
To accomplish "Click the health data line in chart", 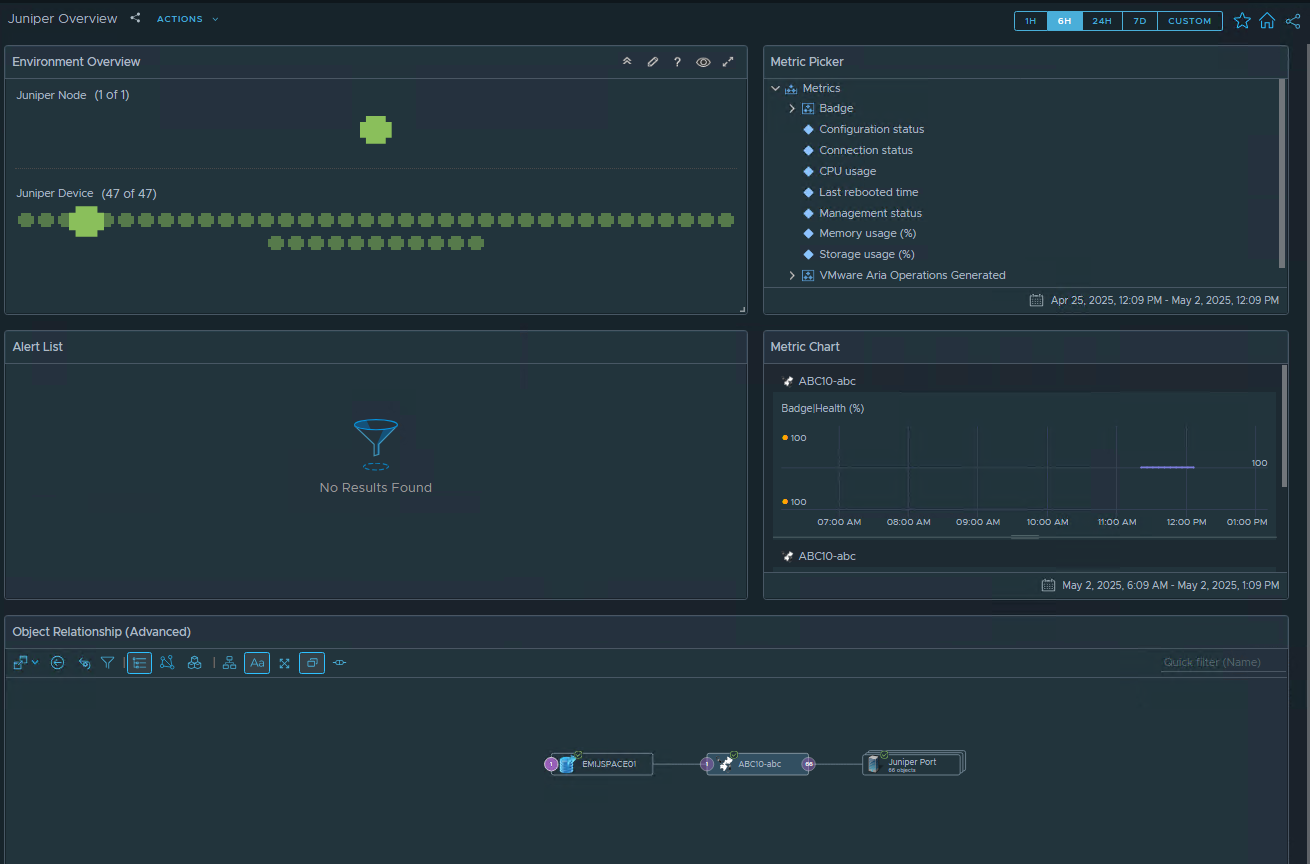I will [x=1167, y=467].
